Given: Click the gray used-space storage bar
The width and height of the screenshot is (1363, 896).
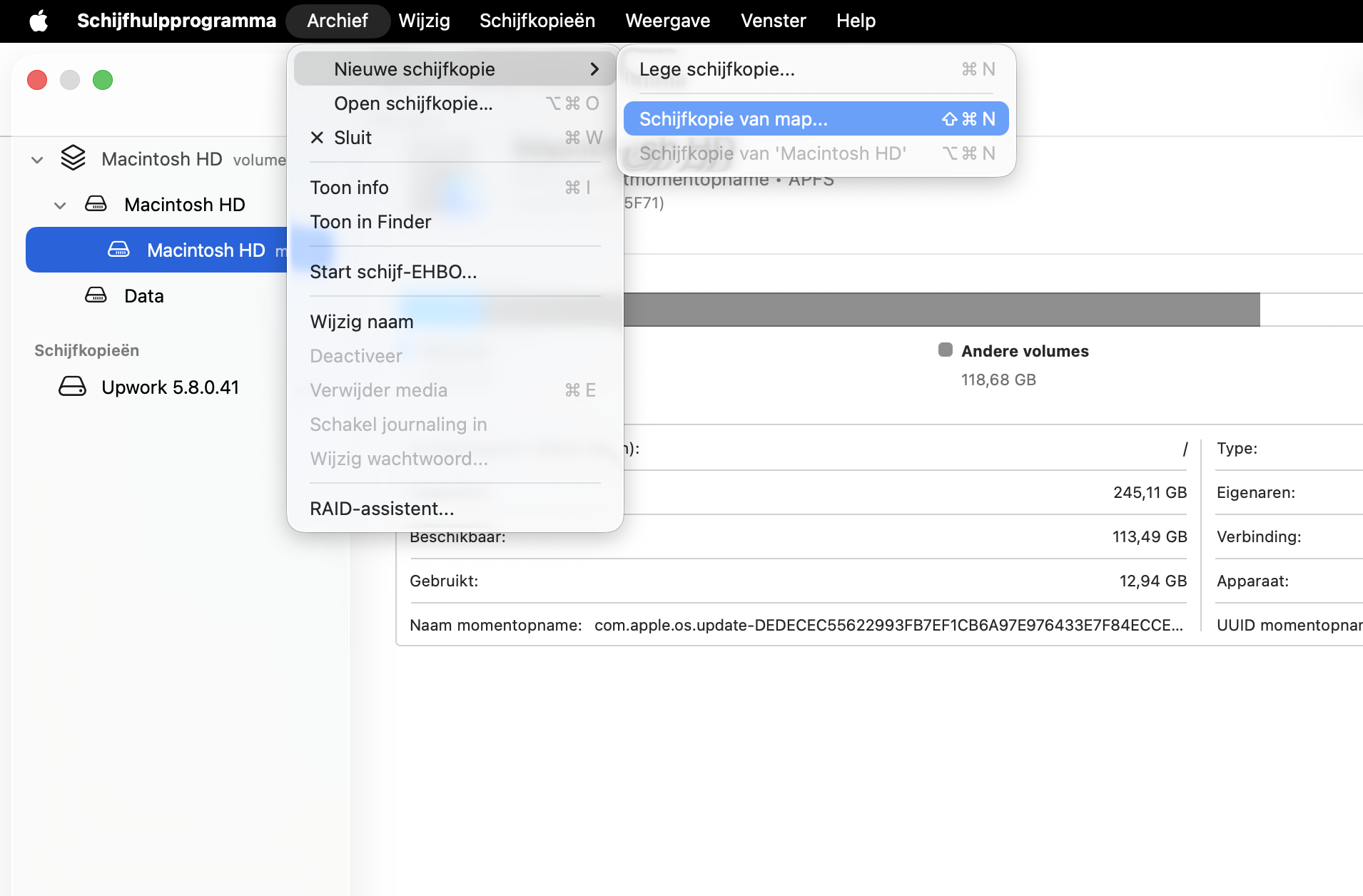Looking at the screenshot, I should click(941, 310).
